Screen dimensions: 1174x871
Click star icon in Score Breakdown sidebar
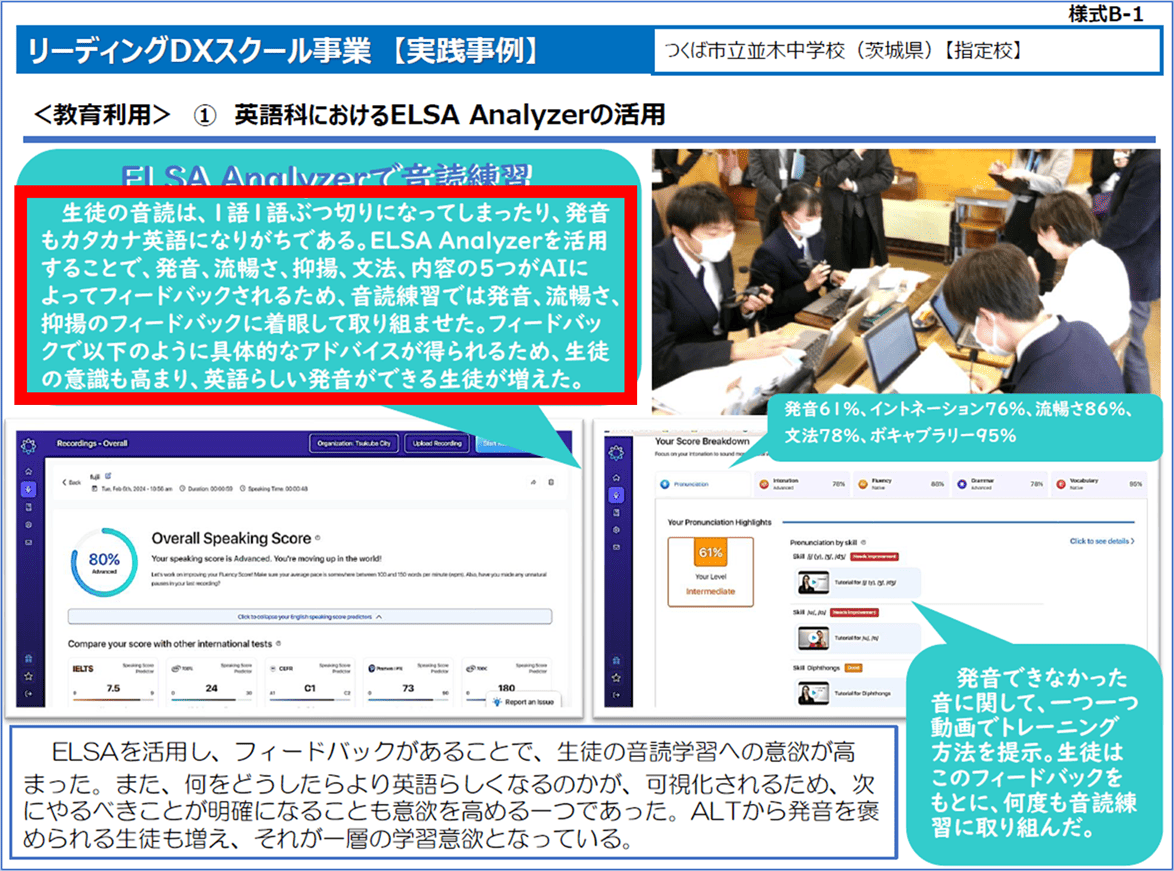click(x=616, y=678)
